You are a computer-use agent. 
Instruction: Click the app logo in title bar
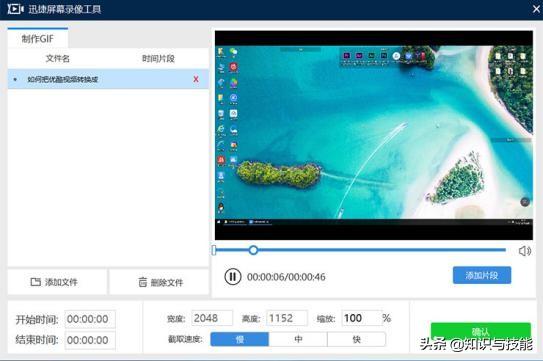tap(15, 9)
